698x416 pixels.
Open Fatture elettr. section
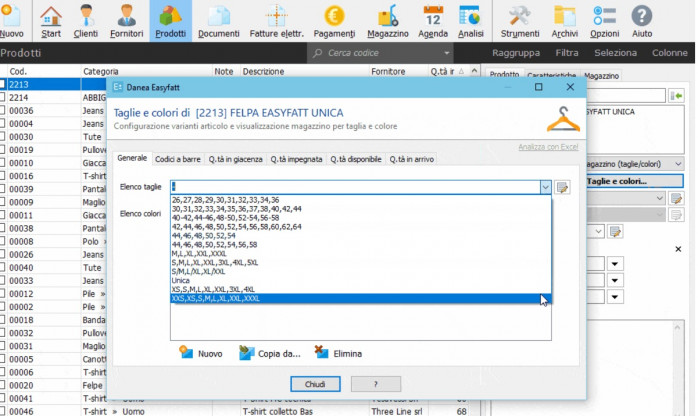(276, 21)
